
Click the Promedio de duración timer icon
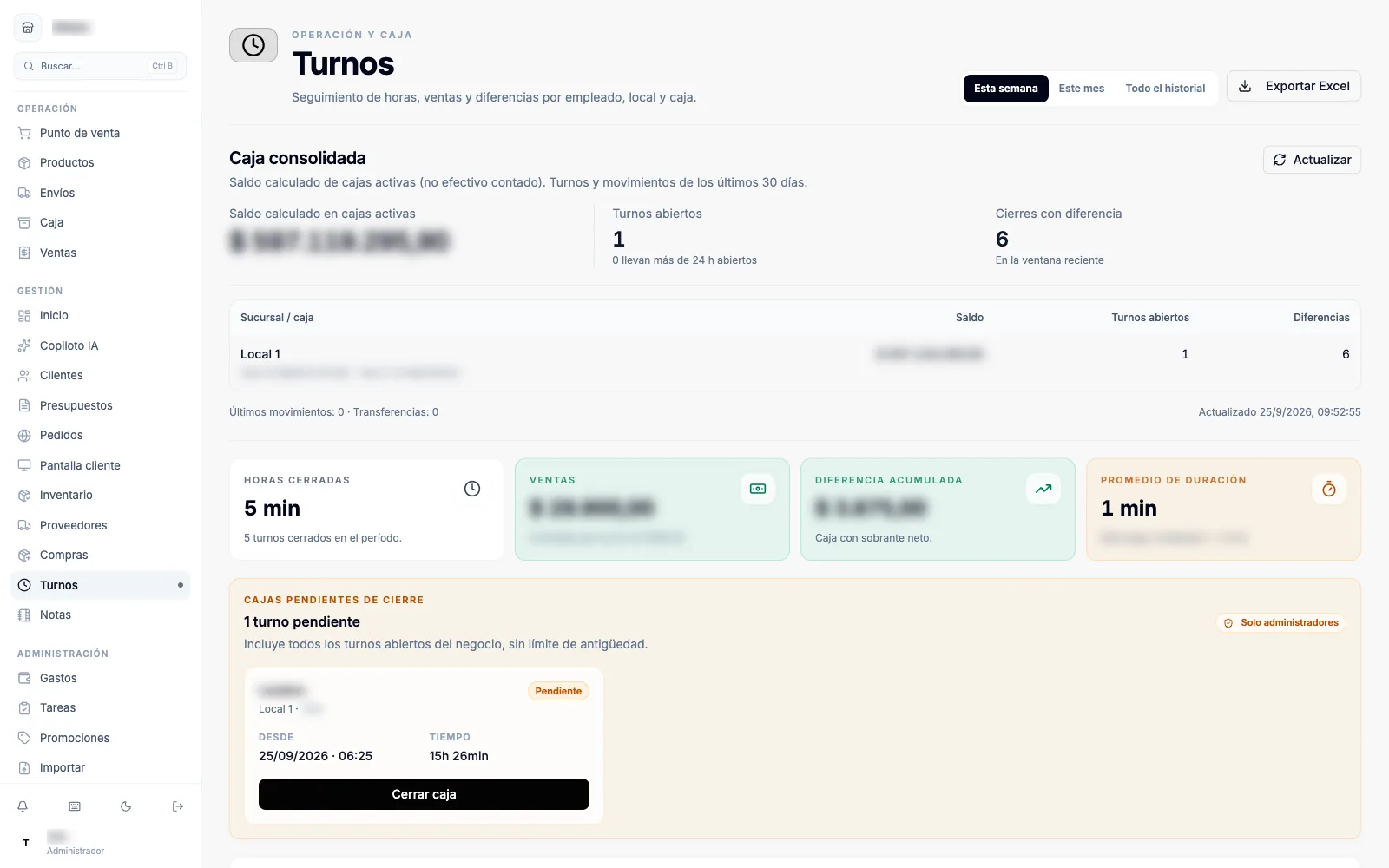[1329, 489]
